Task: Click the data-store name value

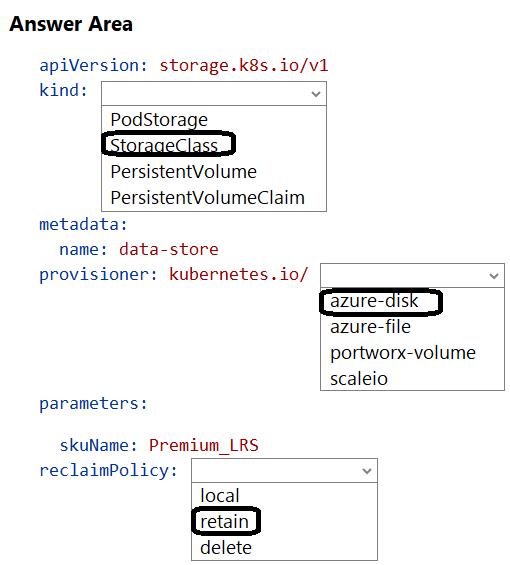Action: 169,249
